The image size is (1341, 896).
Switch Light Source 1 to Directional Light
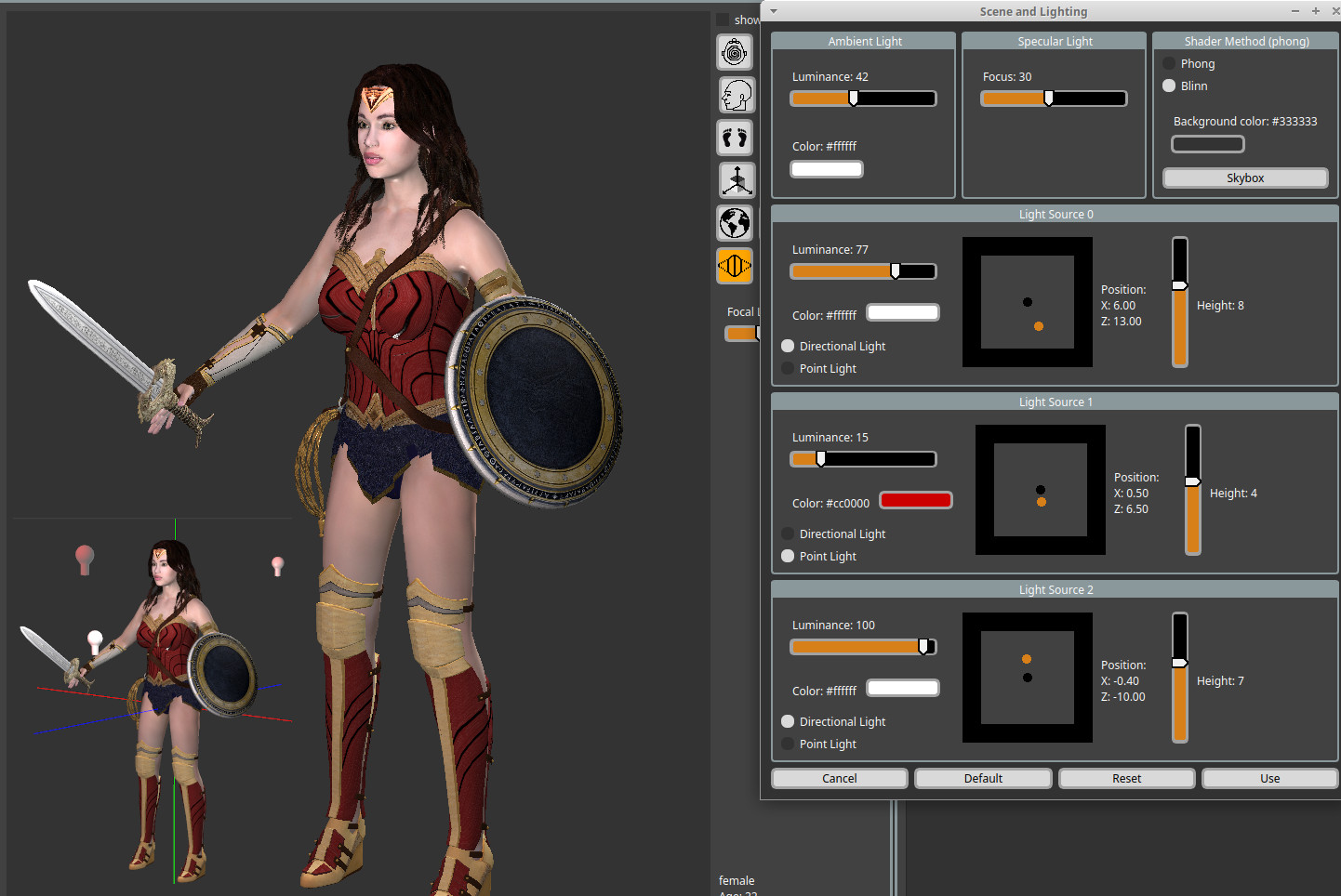point(788,534)
